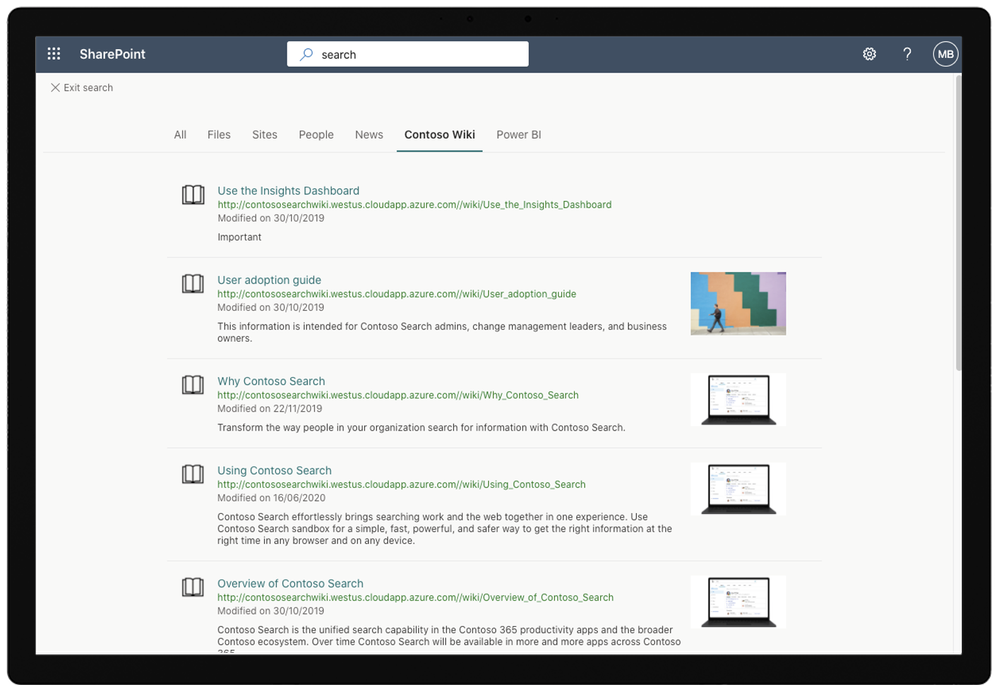Click the 'Transform the way people' description

(421, 428)
